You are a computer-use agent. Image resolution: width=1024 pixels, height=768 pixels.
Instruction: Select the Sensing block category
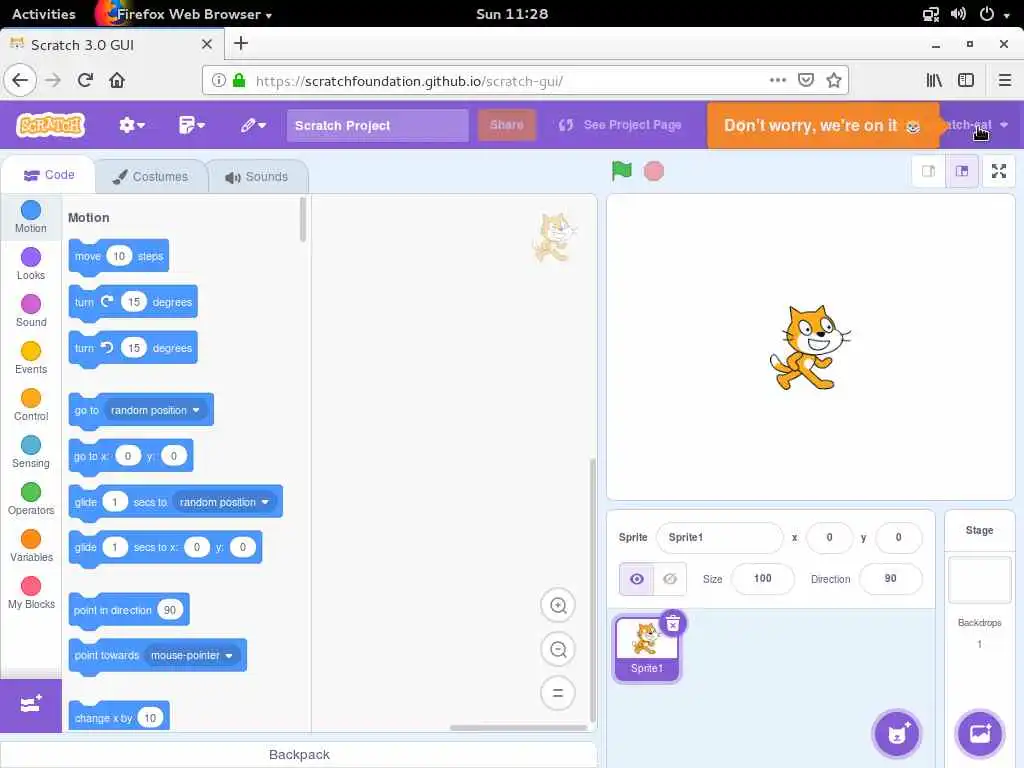click(x=31, y=452)
